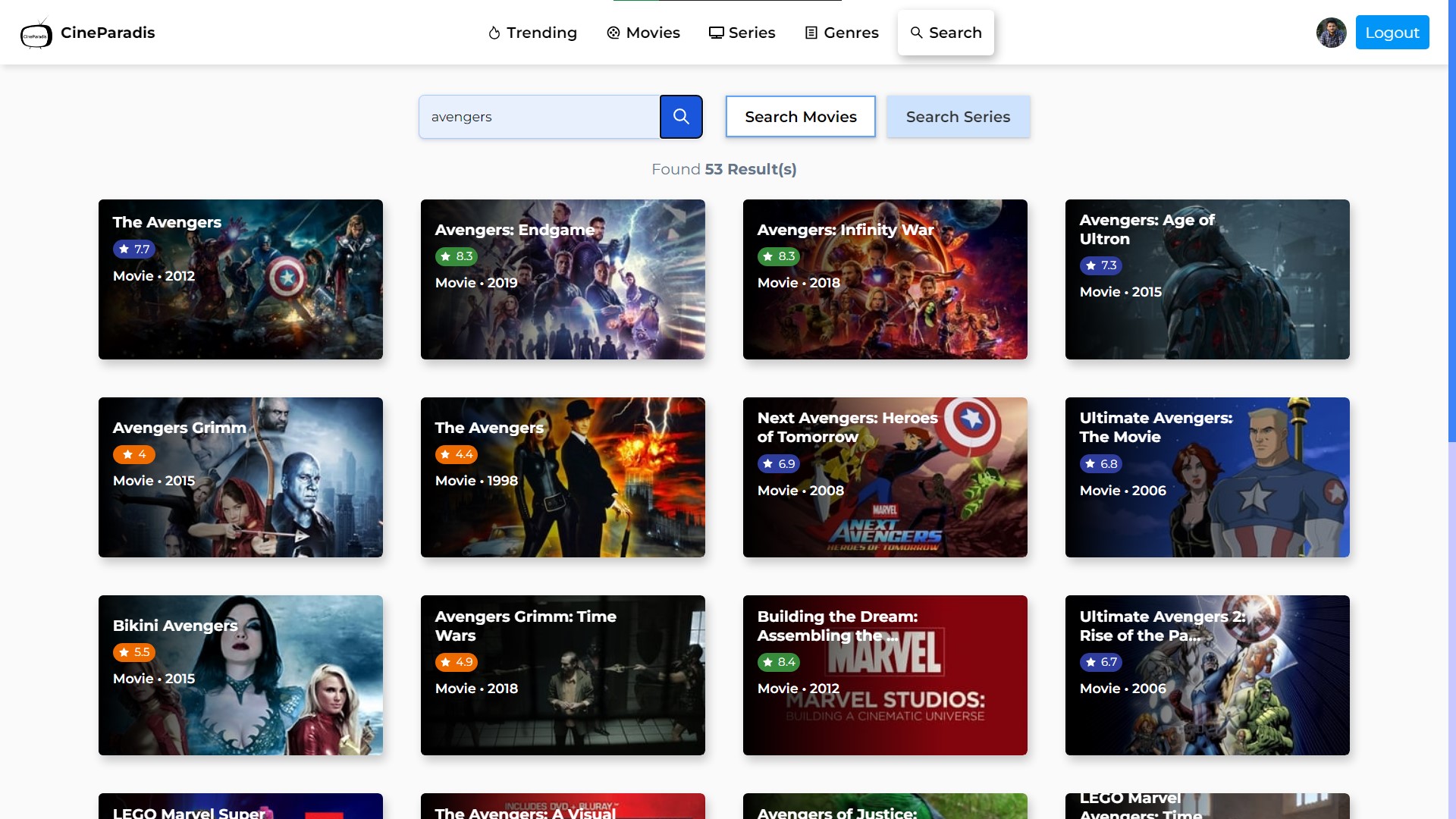Go to the Movies tab
1456x819 pixels.
(643, 33)
